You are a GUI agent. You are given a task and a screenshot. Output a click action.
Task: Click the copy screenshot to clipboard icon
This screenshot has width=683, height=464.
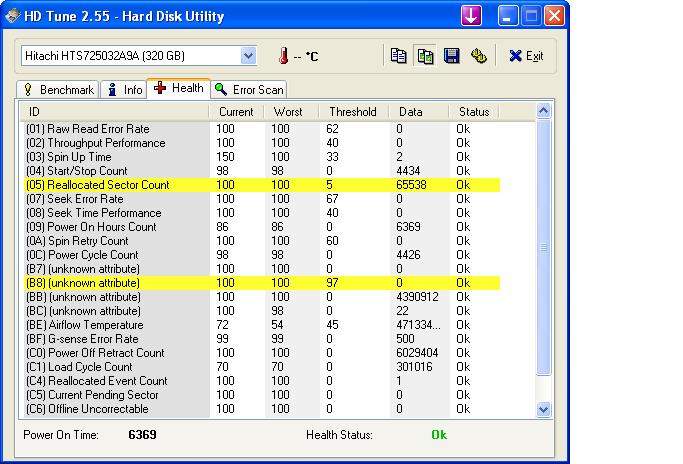pos(425,56)
